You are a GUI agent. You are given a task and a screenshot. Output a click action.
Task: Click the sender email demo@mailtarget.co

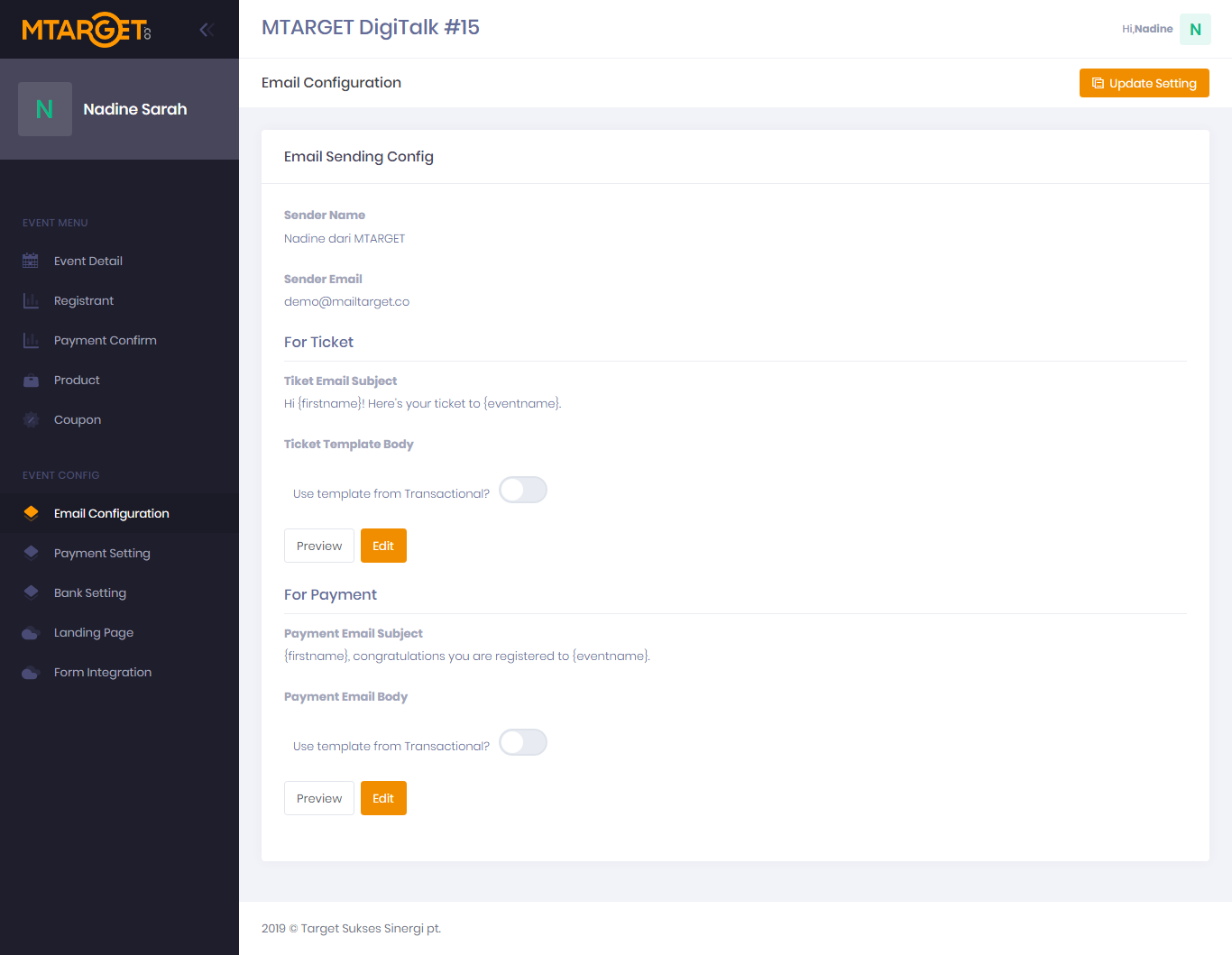point(346,301)
